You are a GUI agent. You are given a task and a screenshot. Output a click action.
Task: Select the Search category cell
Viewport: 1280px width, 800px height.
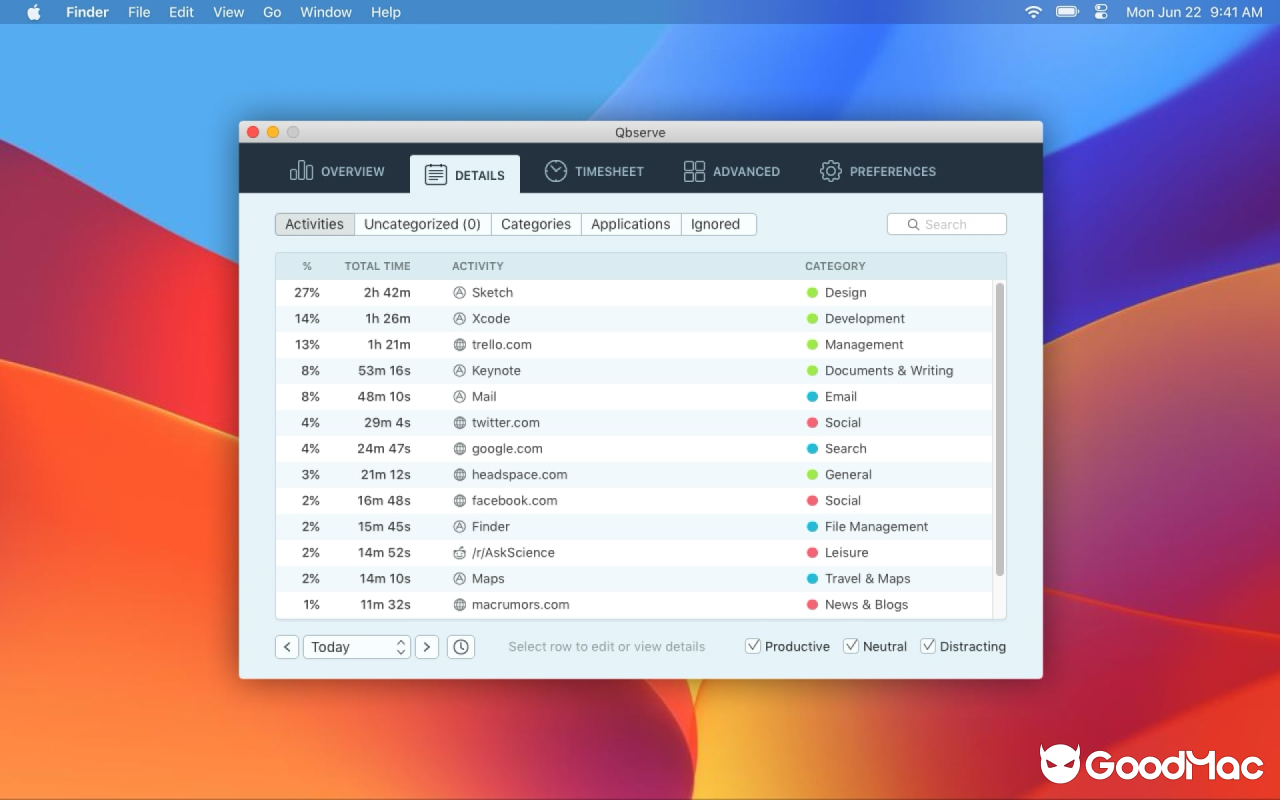(x=846, y=449)
